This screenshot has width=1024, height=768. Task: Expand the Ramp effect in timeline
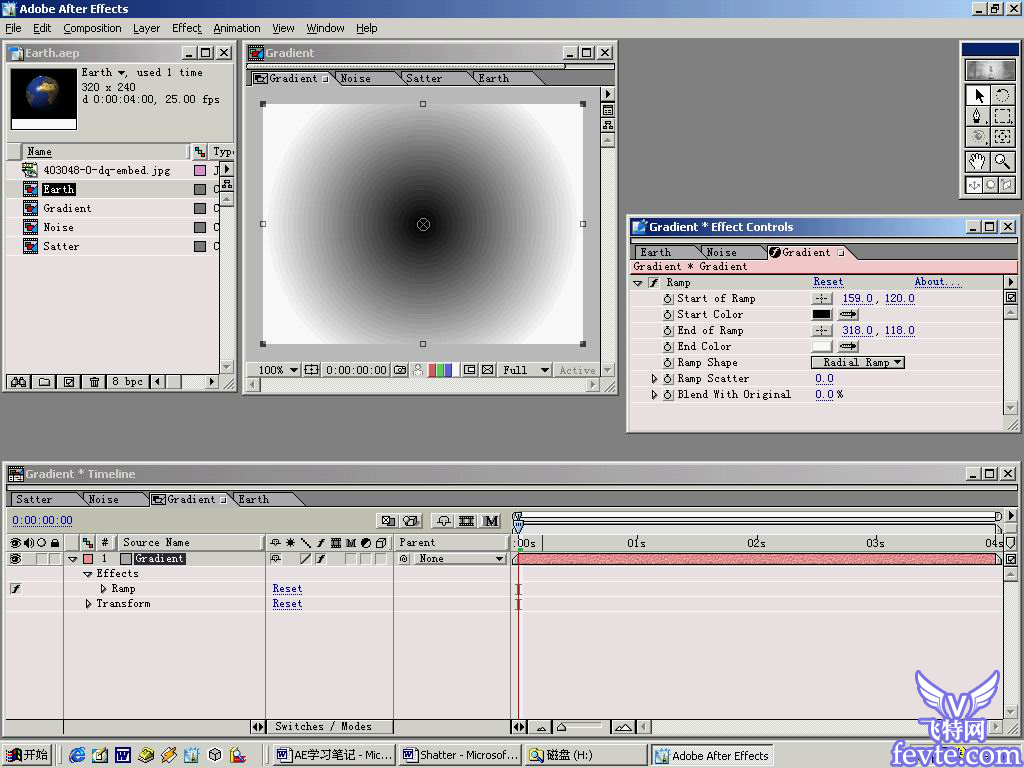coord(103,588)
